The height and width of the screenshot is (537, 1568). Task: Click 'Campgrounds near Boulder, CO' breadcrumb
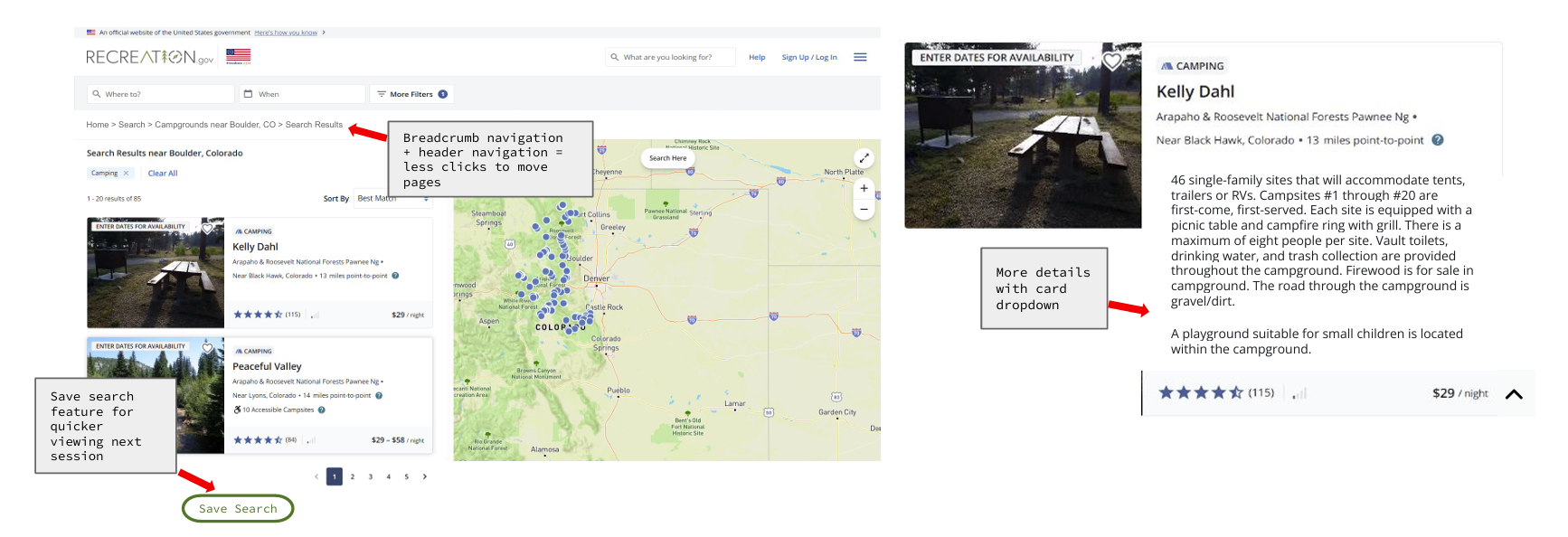point(215,125)
